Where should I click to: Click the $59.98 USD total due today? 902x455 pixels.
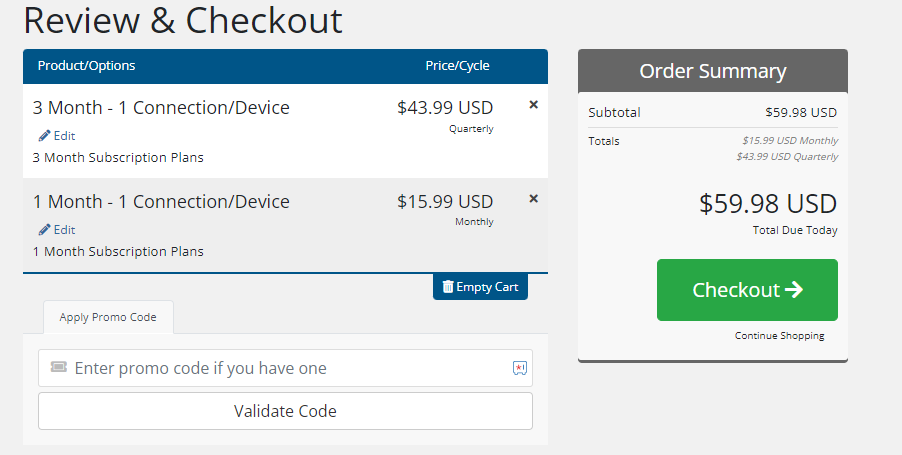coord(767,204)
